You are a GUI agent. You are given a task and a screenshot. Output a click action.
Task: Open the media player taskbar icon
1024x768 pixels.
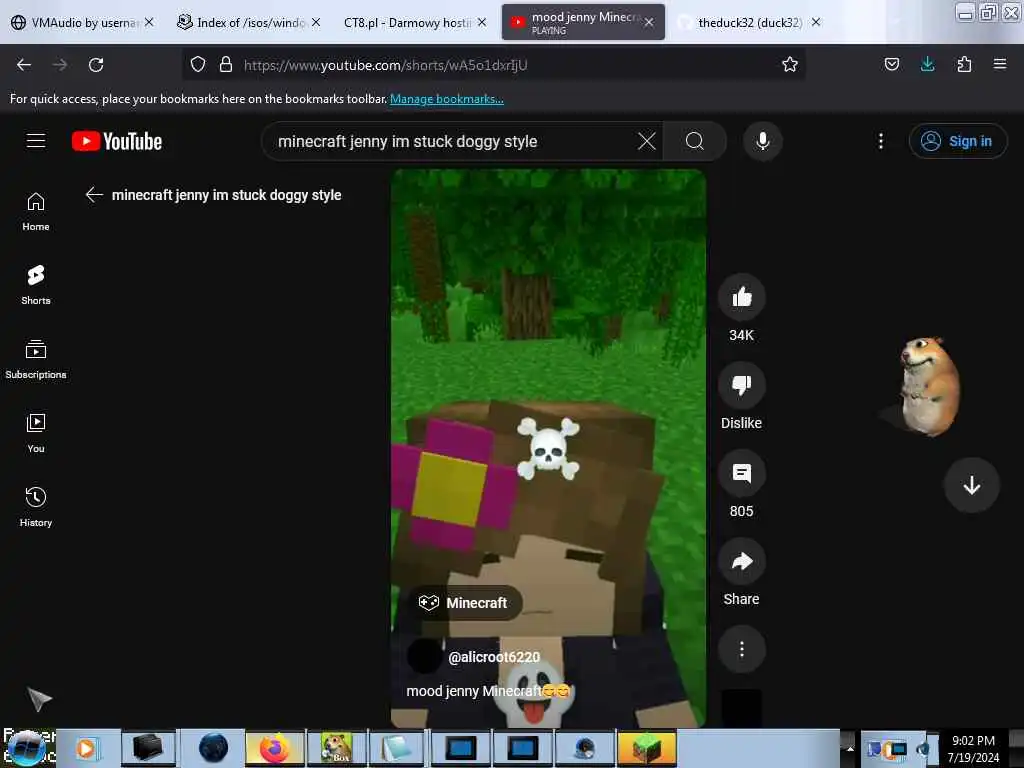pos(86,748)
